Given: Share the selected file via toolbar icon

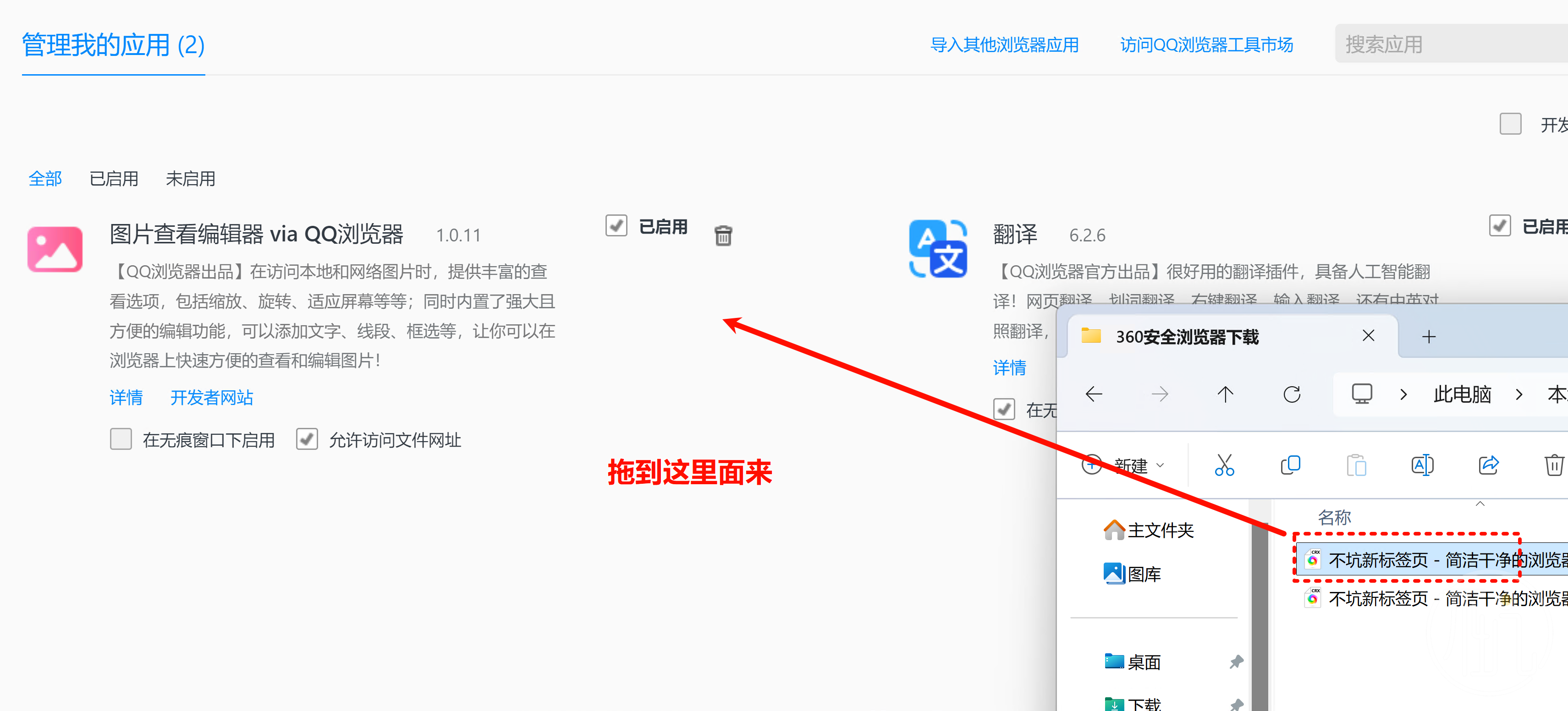Looking at the screenshot, I should [1489, 465].
